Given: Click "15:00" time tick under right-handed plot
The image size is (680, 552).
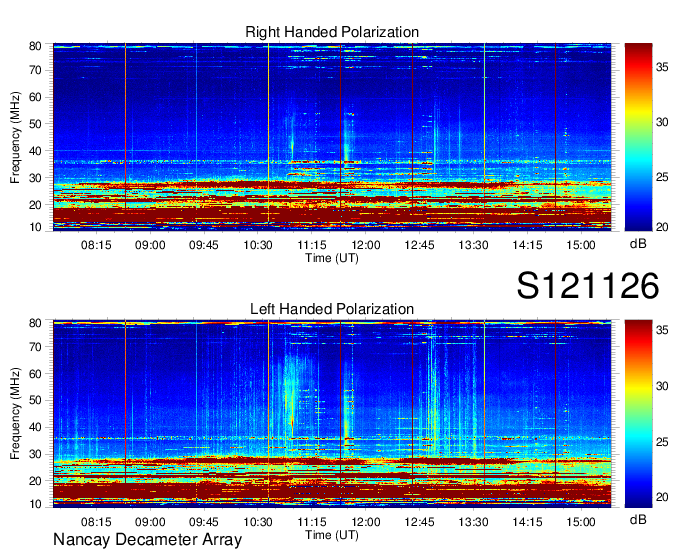Looking at the screenshot, I should (x=581, y=245).
